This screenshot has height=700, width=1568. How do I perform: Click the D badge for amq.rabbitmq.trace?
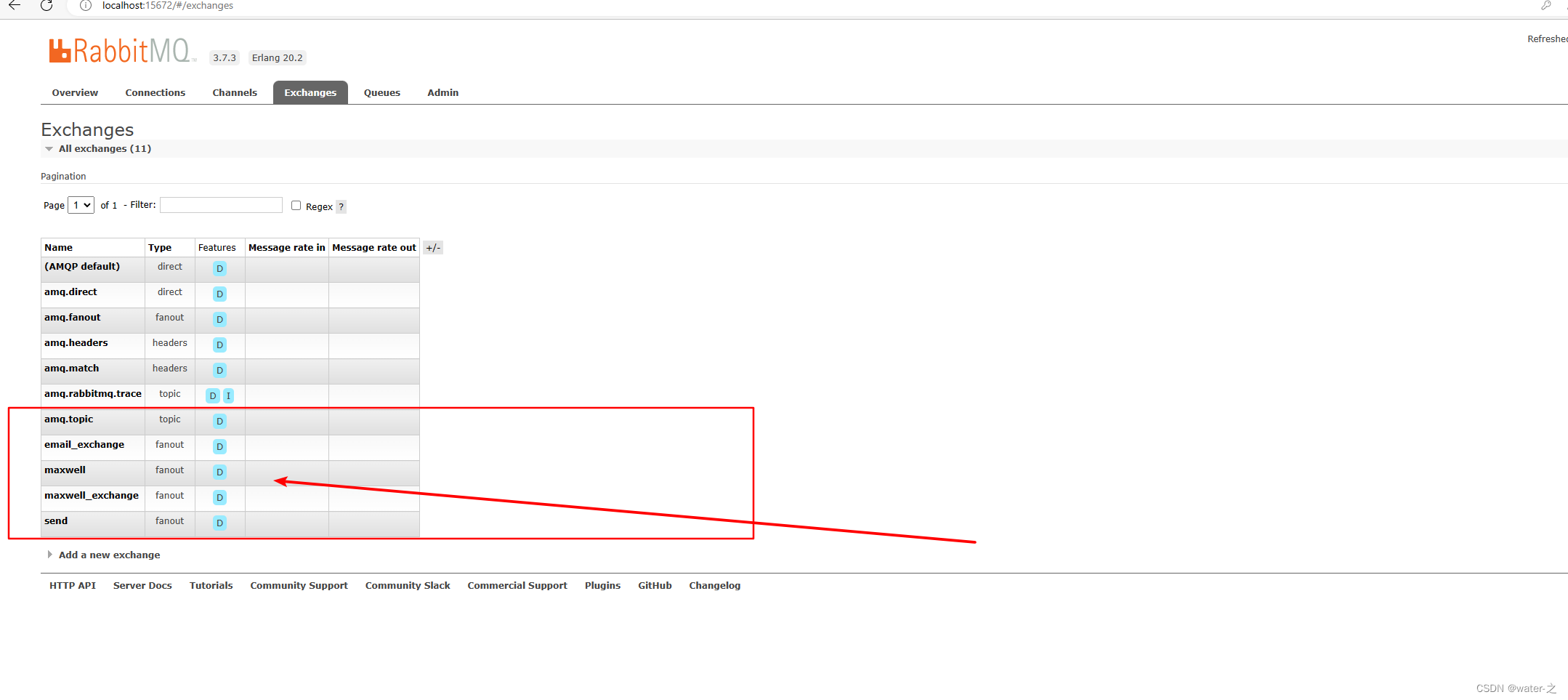(x=212, y=396)
